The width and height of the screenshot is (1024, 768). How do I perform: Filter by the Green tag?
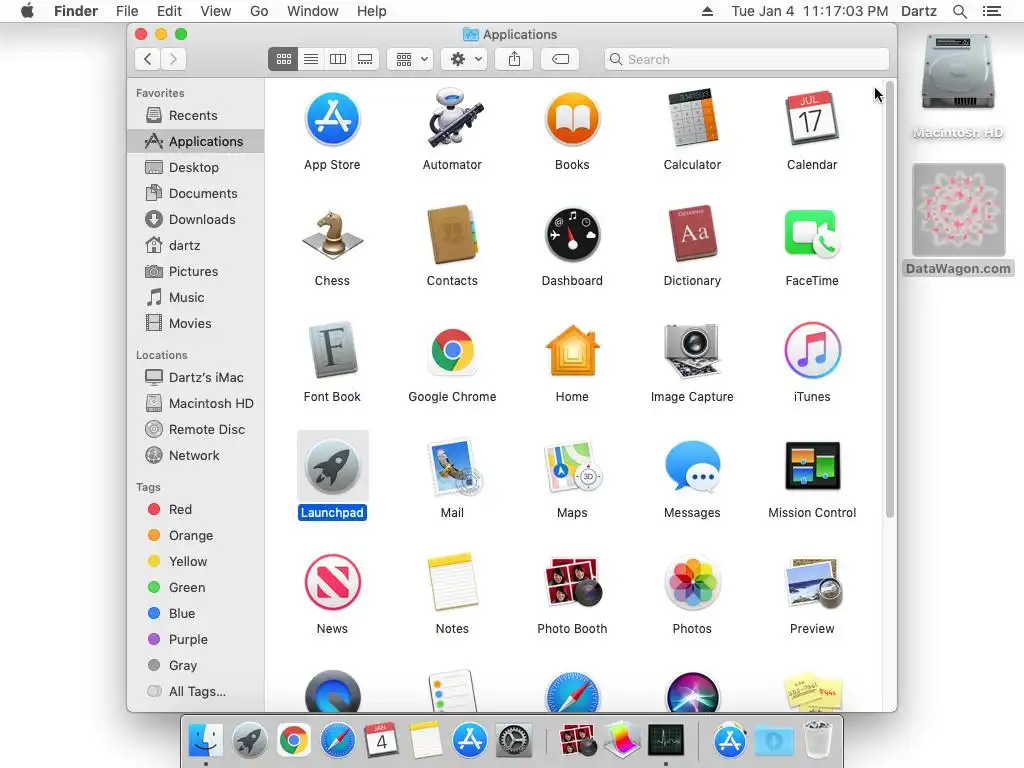196,588
